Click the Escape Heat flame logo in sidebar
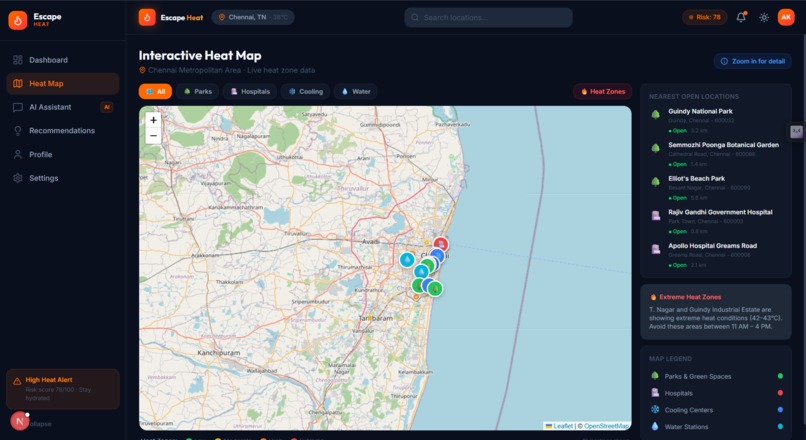 coord(17,20)
